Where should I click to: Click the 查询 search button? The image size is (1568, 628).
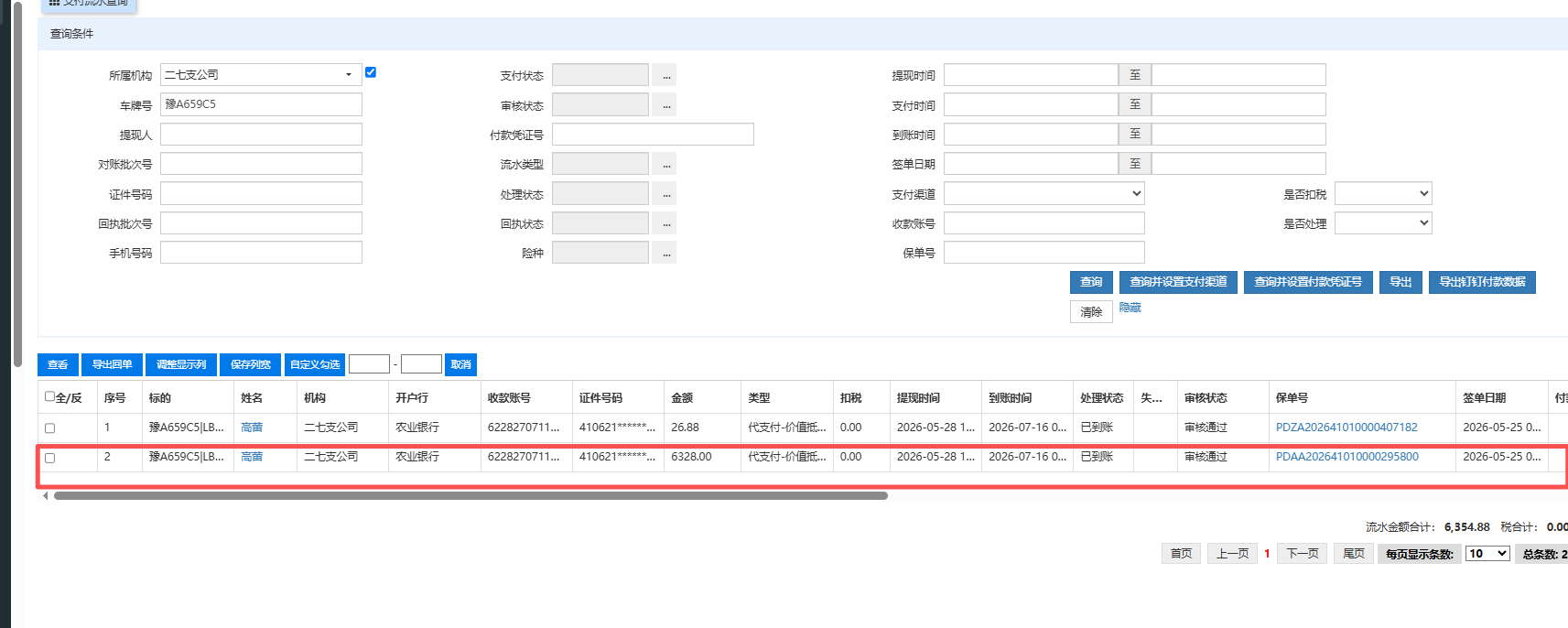click(x=1091, y=282)
